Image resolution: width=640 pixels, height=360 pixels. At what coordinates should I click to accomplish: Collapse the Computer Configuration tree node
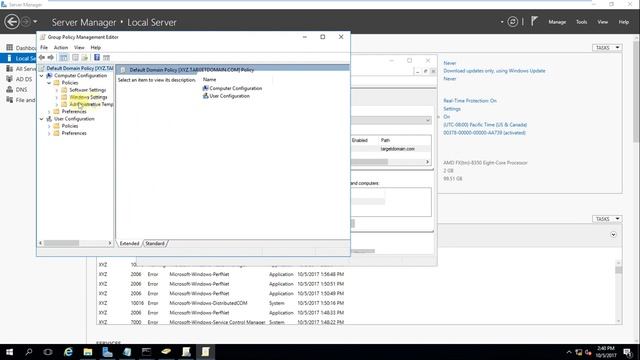[42, 76]
